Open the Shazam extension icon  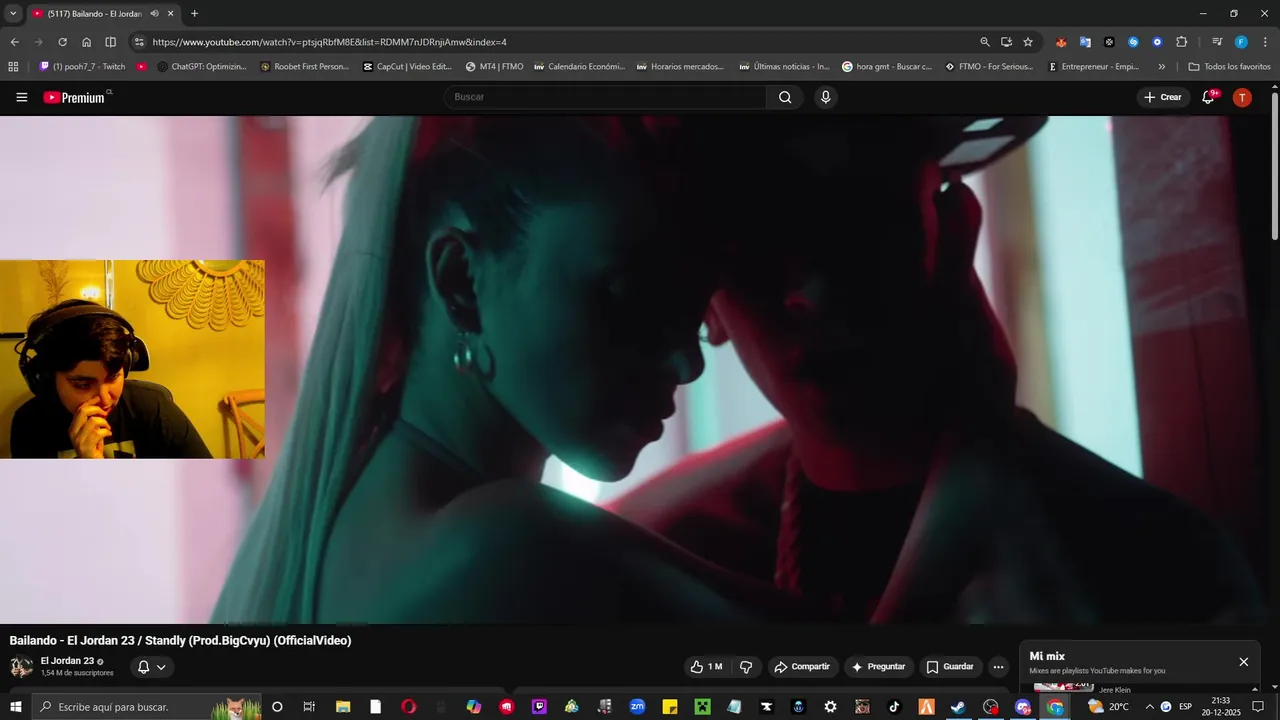pos(1133,42)
